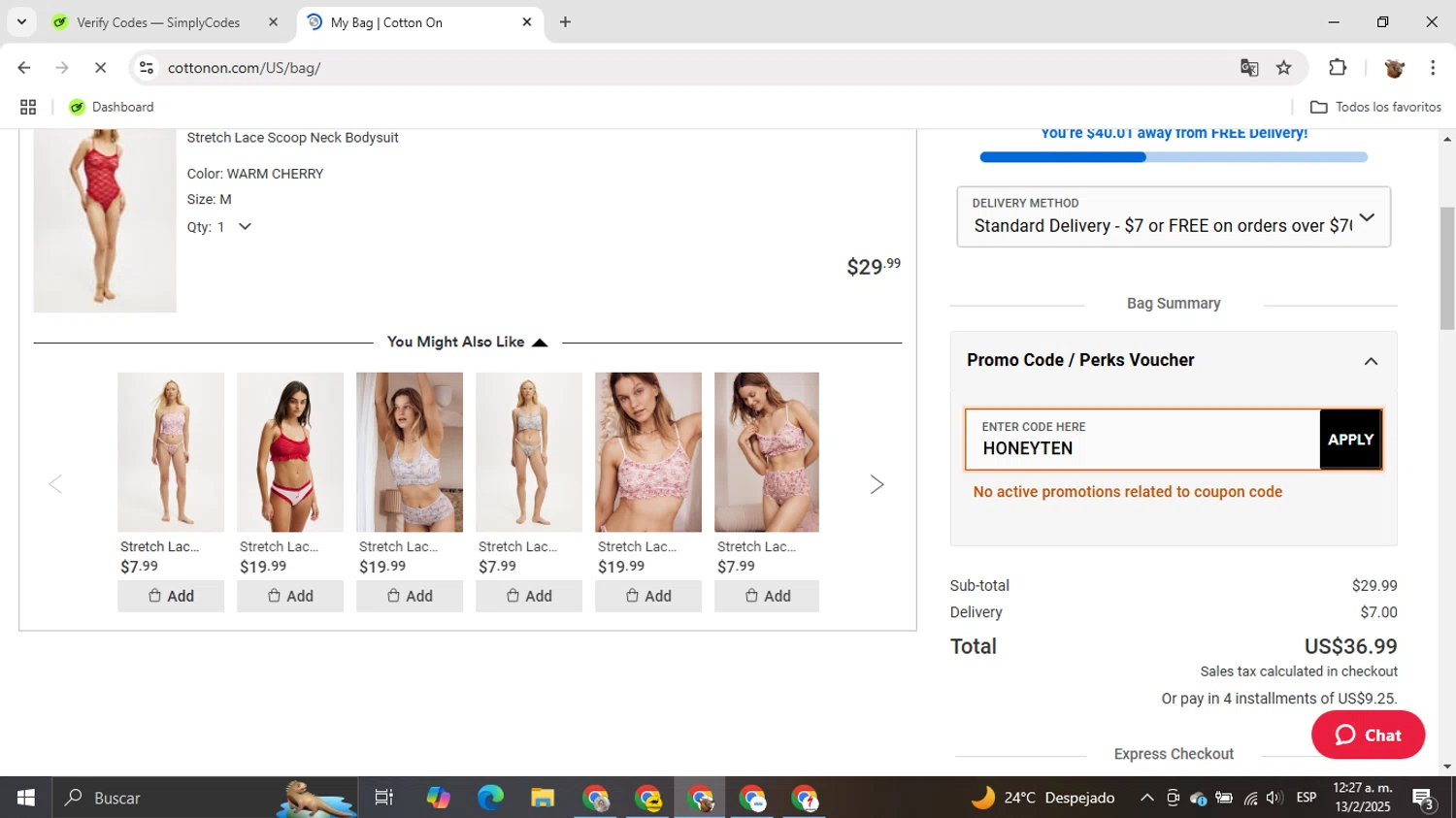Open the volume control in tray
This screenshot has width=1456, height=818.
coord(1274,798)
